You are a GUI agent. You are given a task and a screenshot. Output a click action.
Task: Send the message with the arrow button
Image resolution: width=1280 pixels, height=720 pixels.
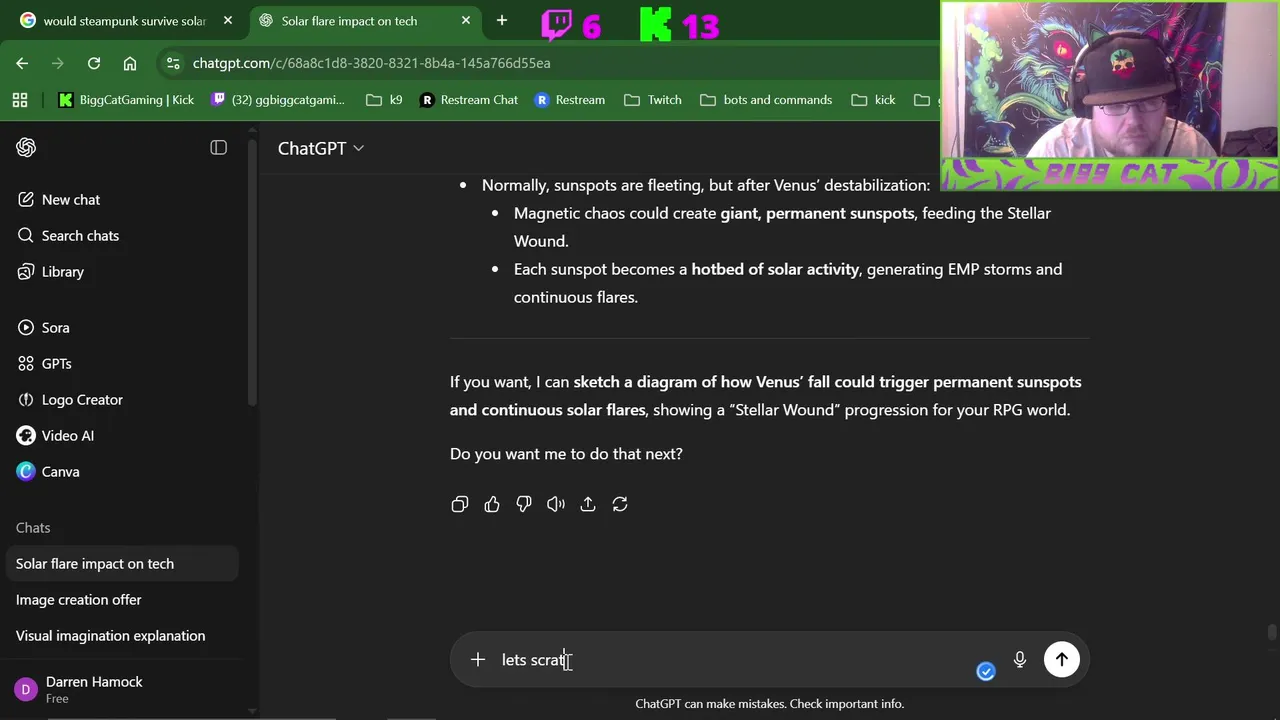click(1062, 660)
